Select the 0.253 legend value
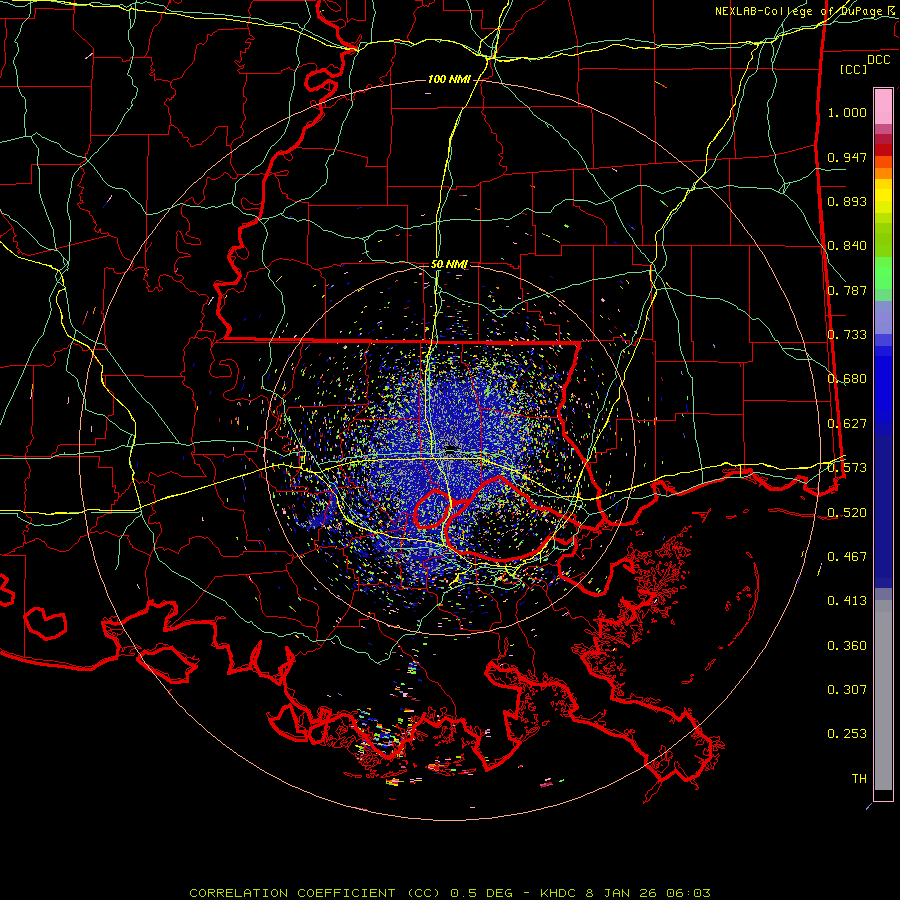This screenshot has width=900, height=900. tap(847, 734)
